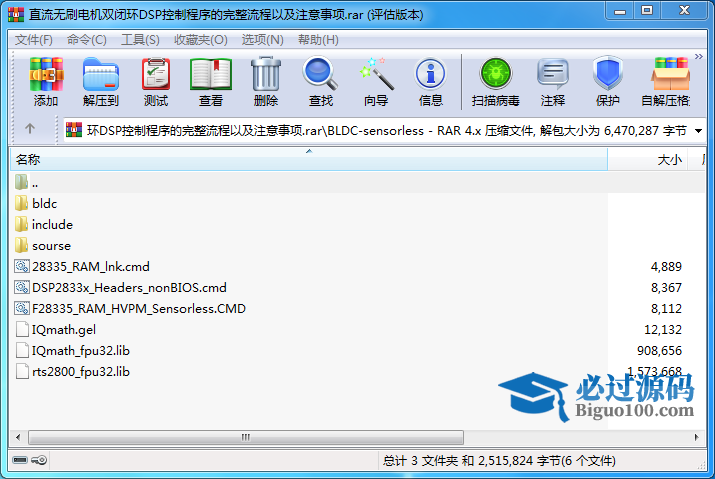The width and height of the screenshot is (715, 479).
Task: Go up one folder level arrow
Action: click(x=30, y=129)
